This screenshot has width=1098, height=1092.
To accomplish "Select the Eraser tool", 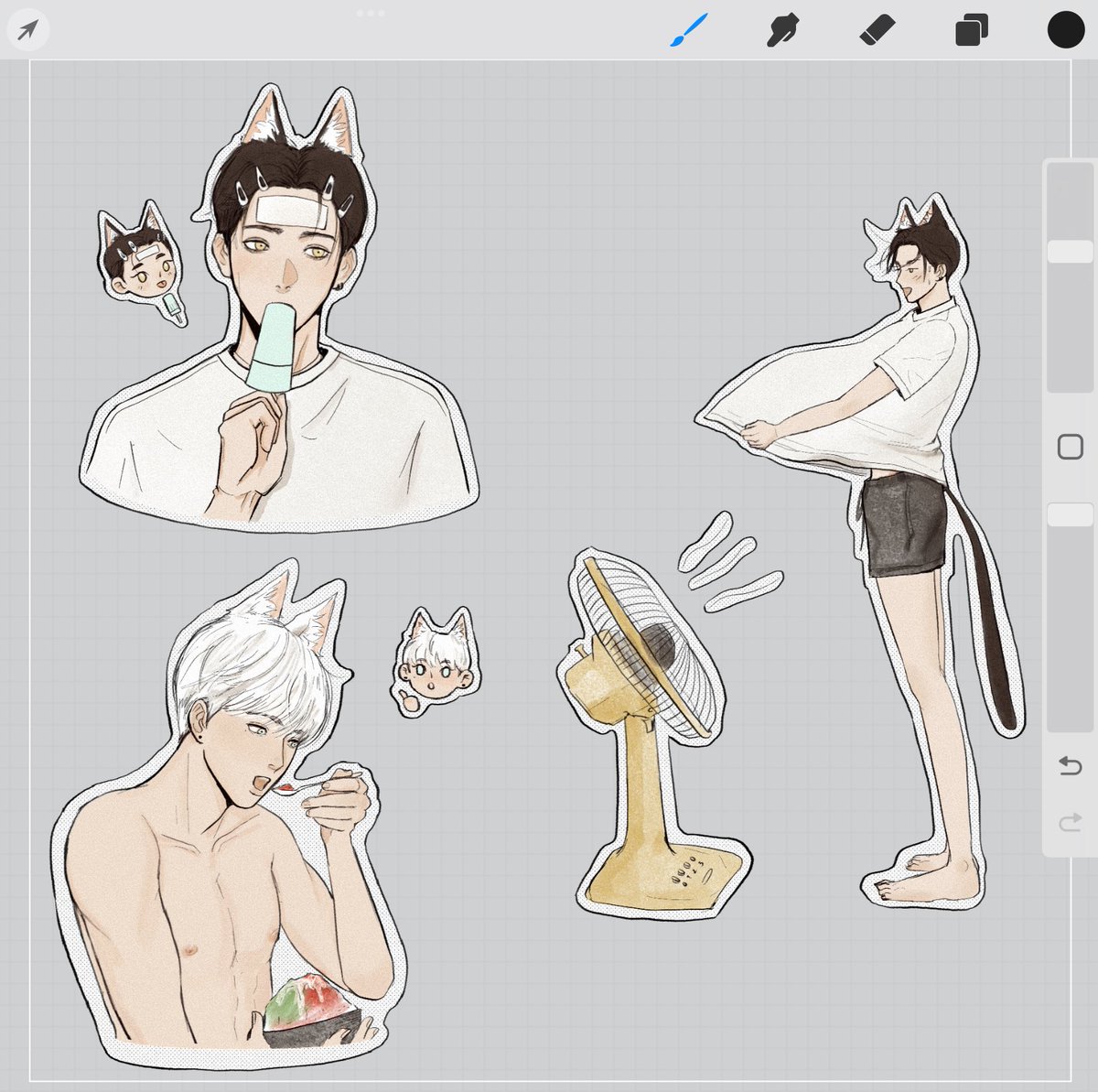I will [x=877, y=32].
